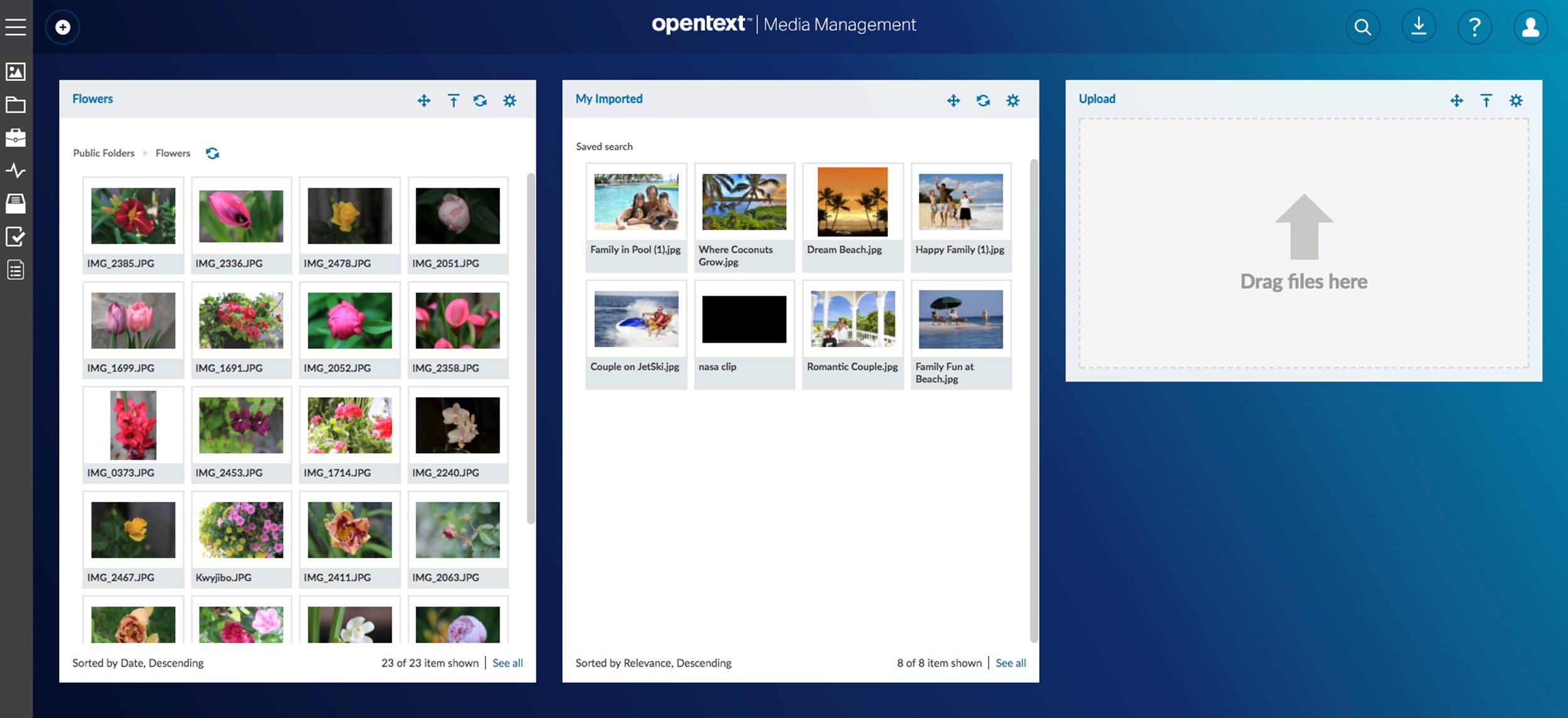Open IMG_2063.JPG thumbnail
This screenshot has height=718, width=1568.
click(458, 530)
